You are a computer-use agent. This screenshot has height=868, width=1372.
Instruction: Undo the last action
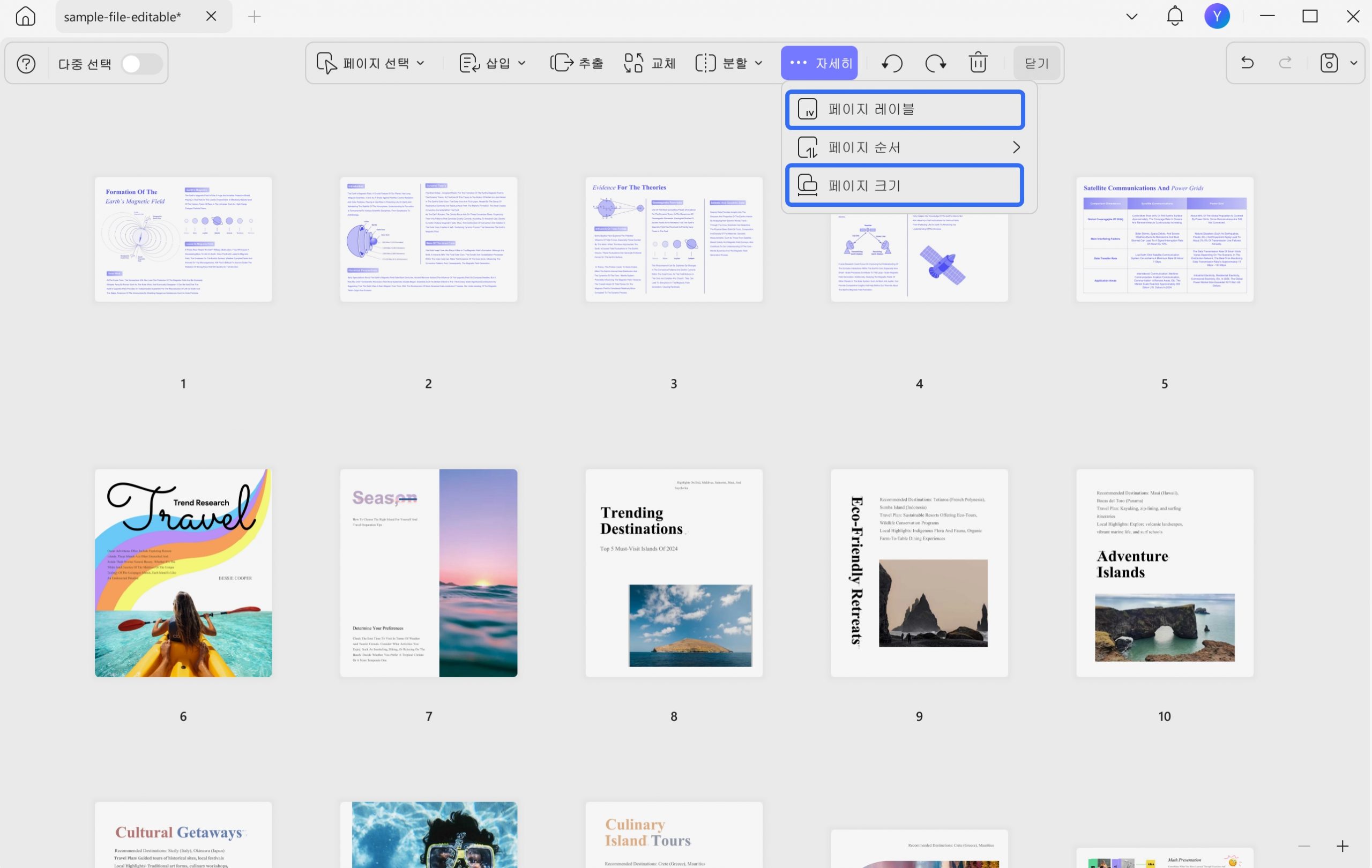tap(1248, 63)
